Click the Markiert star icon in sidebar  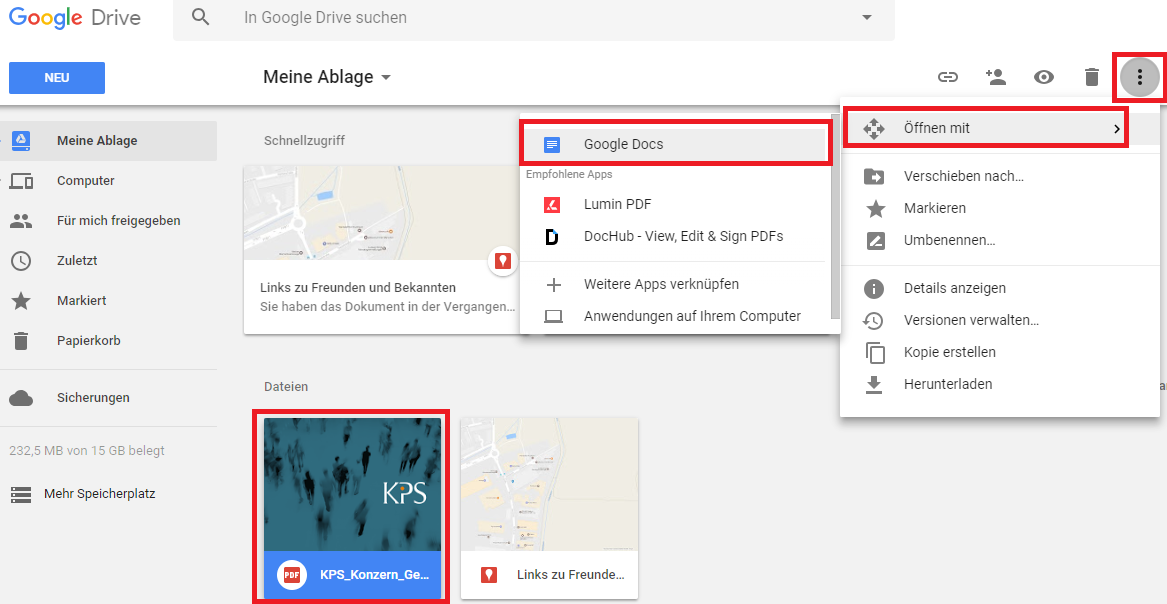tap(21, 301)
